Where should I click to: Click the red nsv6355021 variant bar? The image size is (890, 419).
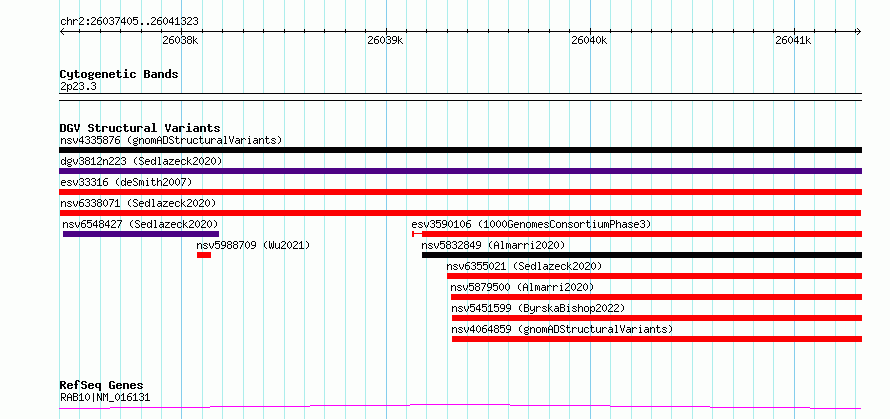point(654,276)
